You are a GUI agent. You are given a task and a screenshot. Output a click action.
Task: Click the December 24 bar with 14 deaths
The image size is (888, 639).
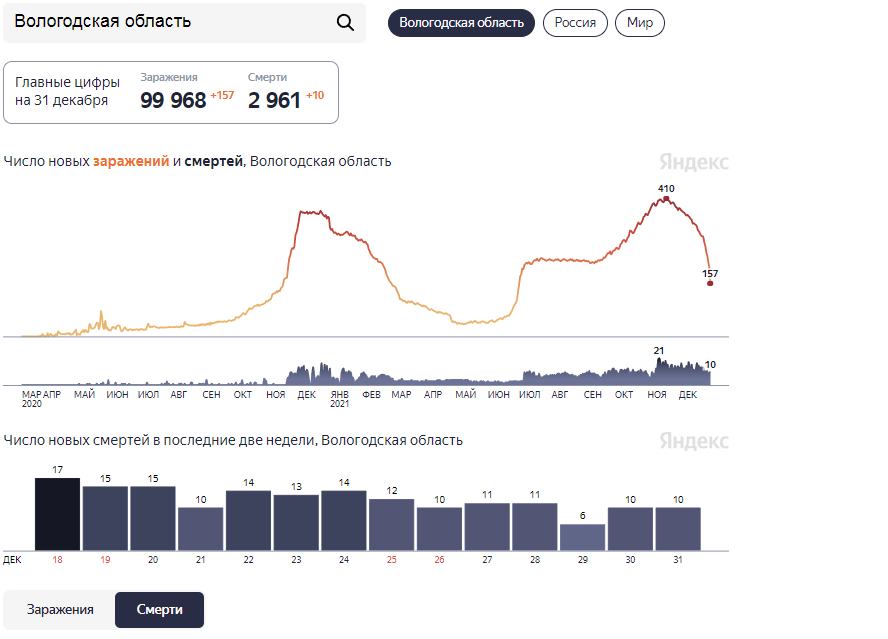tap(344, 520)
